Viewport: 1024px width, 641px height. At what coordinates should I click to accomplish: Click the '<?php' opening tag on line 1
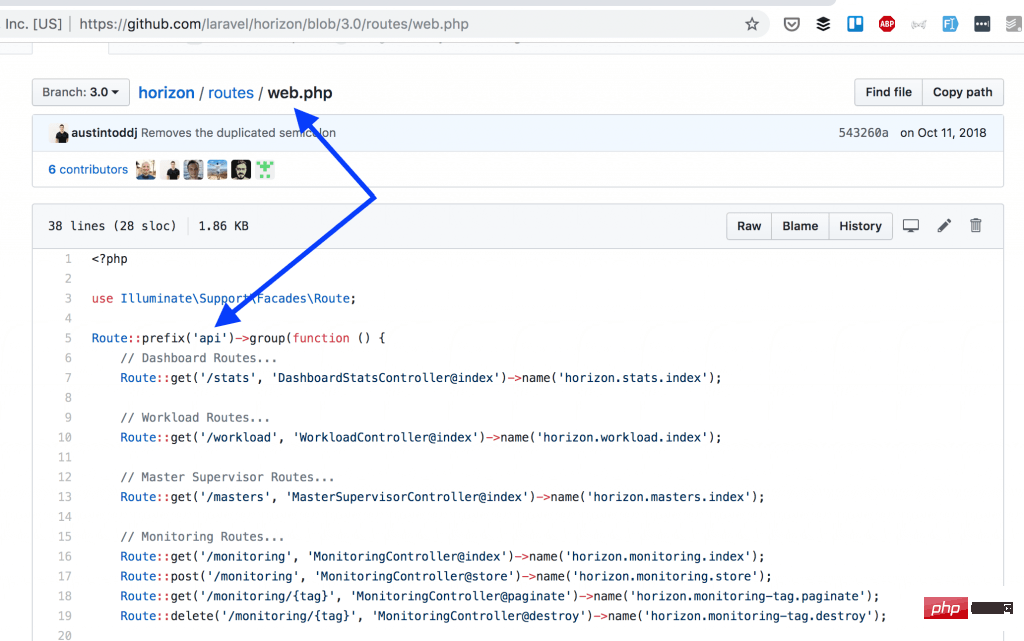tap(110, 258)
